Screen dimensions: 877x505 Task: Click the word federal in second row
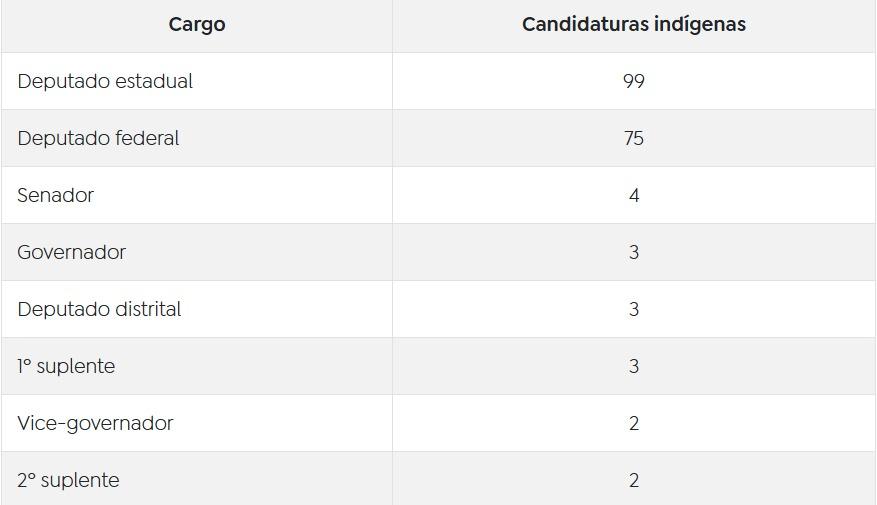point(147,138)
